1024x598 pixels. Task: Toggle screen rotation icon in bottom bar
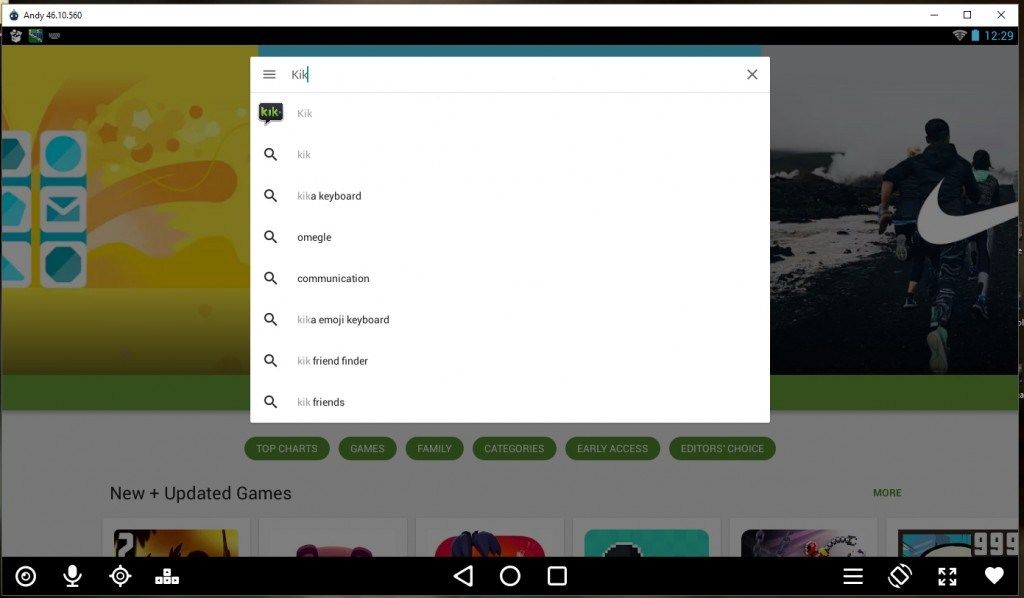(900, 576)
